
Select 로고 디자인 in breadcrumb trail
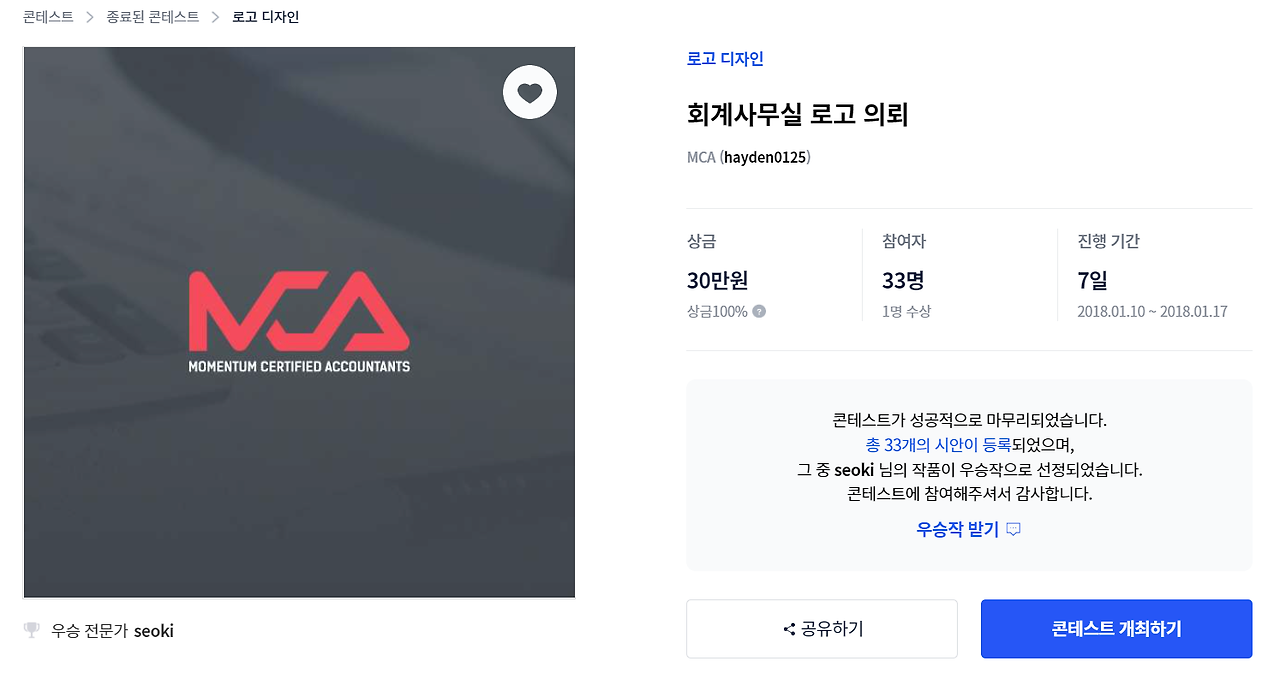(265, 17)
